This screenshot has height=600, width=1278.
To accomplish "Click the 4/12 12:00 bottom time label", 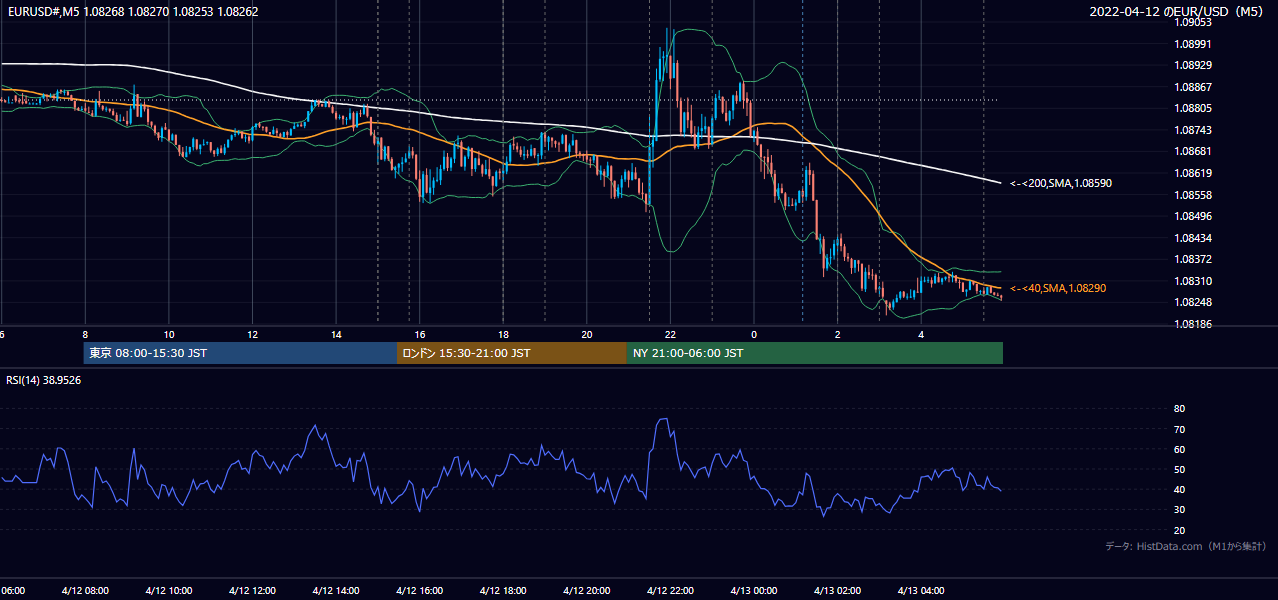I will pos(251,590).
